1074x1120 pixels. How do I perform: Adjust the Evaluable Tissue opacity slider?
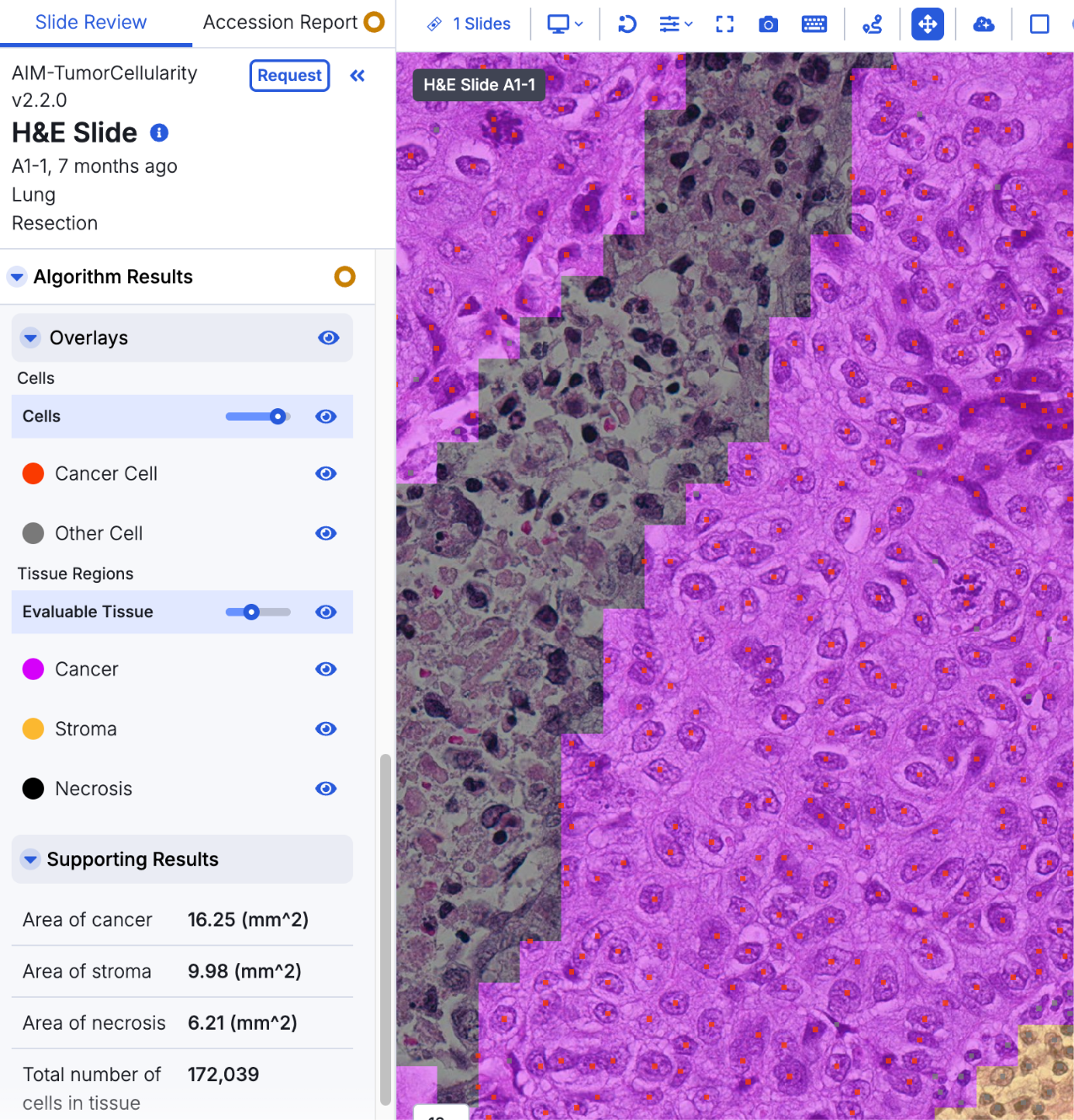251,612
